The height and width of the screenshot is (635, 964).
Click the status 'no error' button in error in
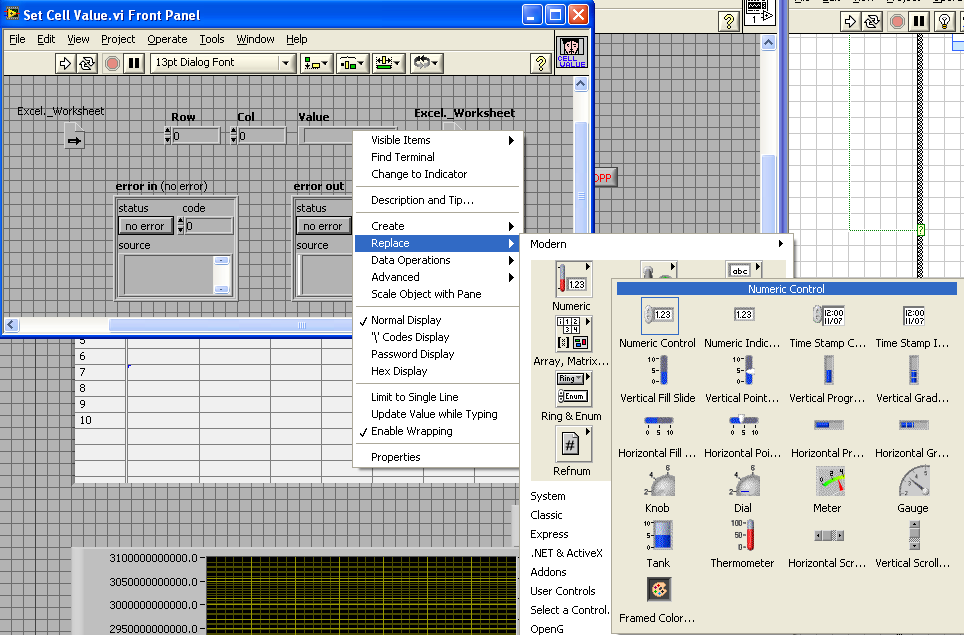(146, 226)
